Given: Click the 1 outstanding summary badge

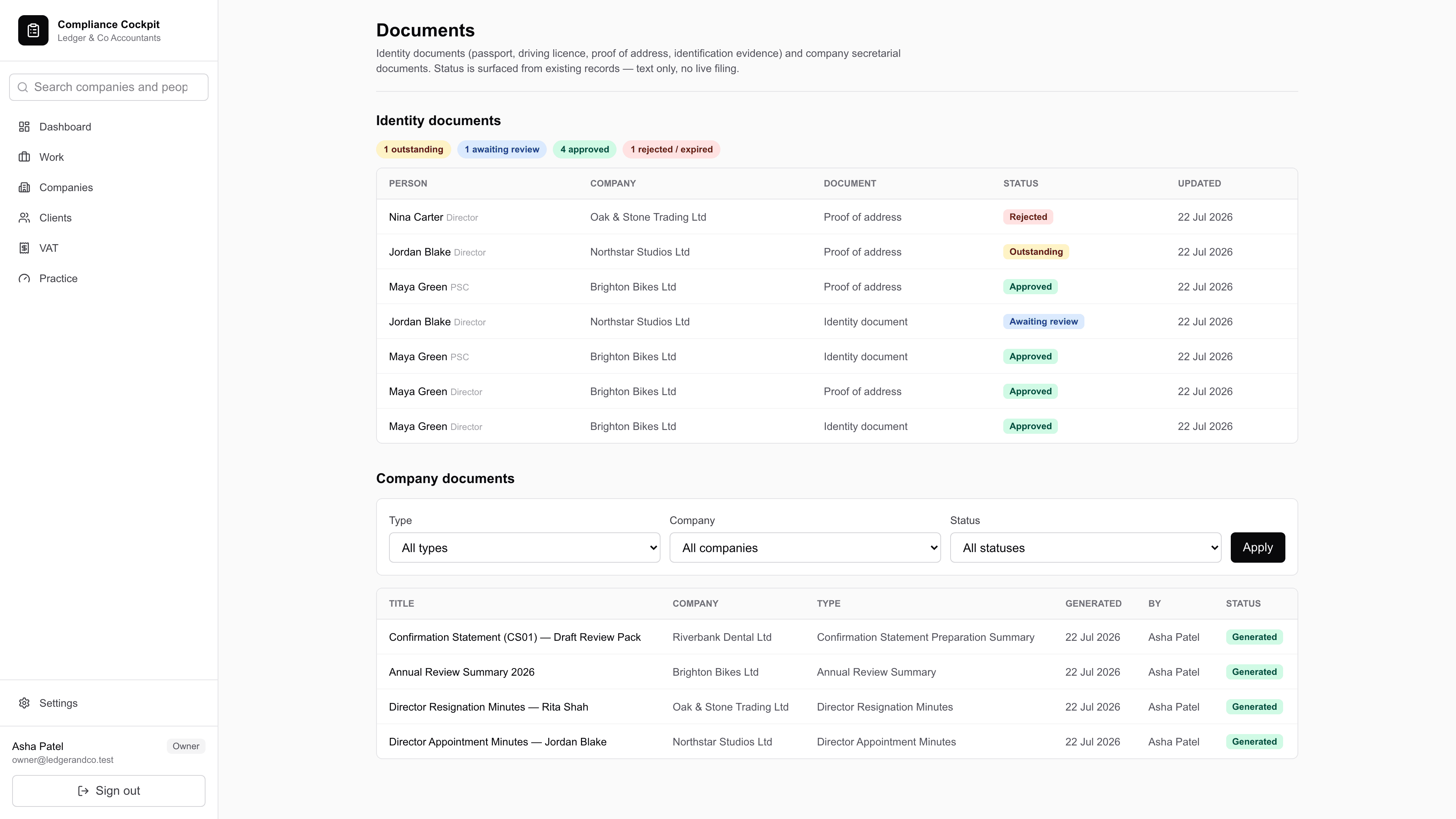Looking at the screenshot, I should tap(413, 149).
